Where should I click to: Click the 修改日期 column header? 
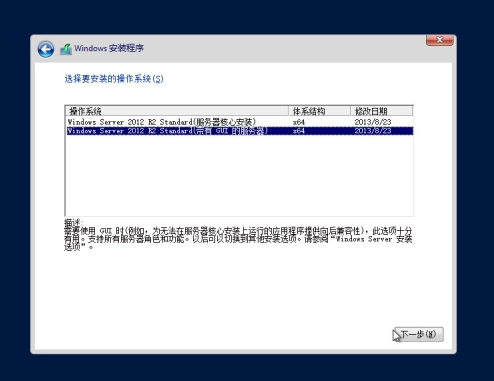(382, 111)
